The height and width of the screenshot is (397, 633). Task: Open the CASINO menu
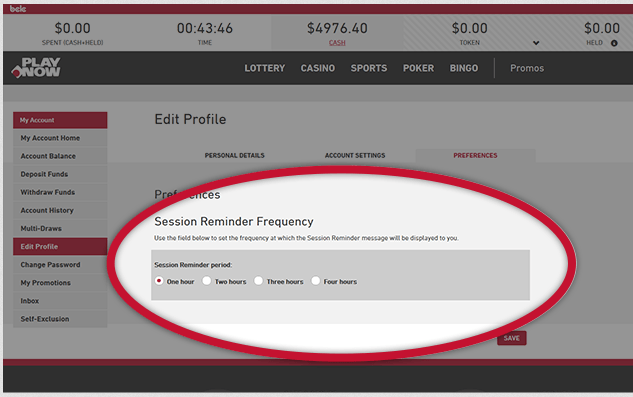(318, 68)
